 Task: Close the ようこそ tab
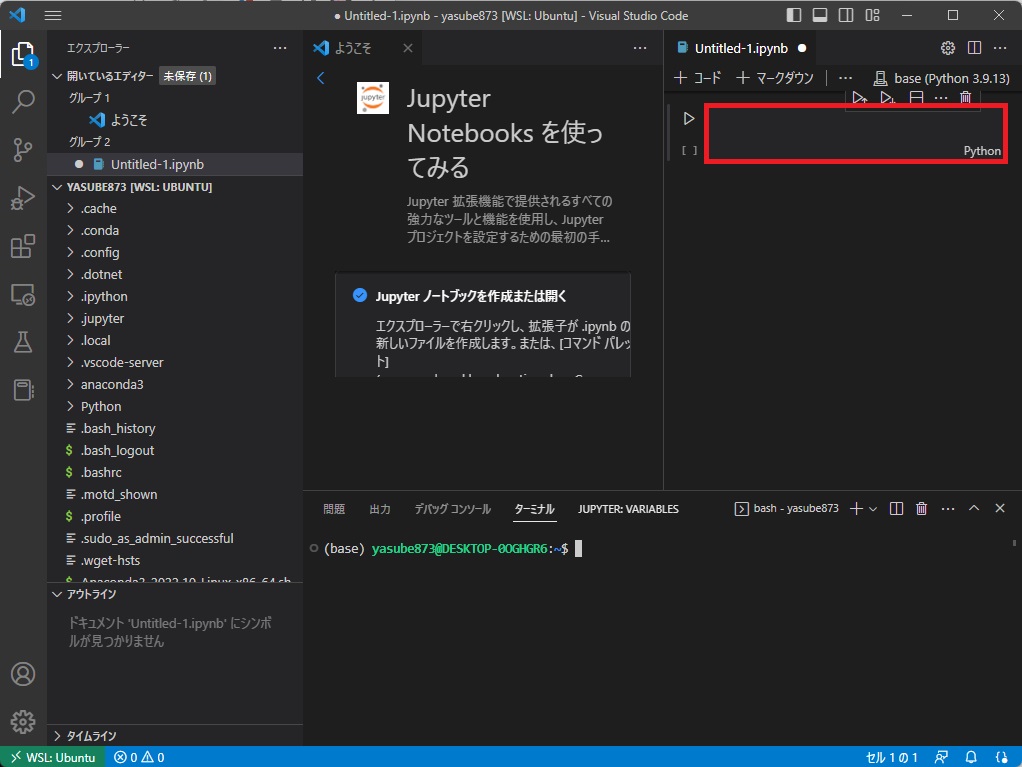tap(408, 48)
